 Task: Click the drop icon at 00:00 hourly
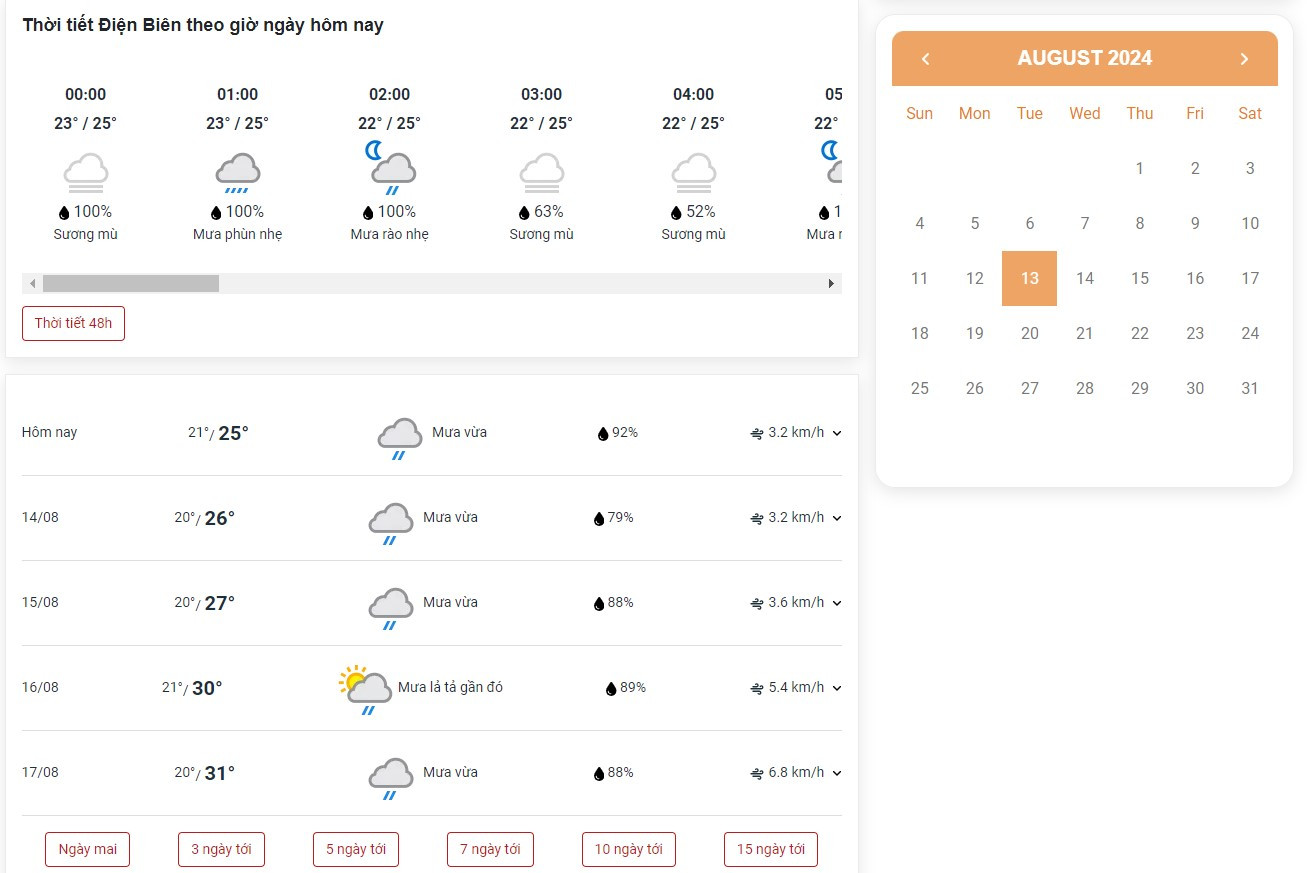(65, 213)
